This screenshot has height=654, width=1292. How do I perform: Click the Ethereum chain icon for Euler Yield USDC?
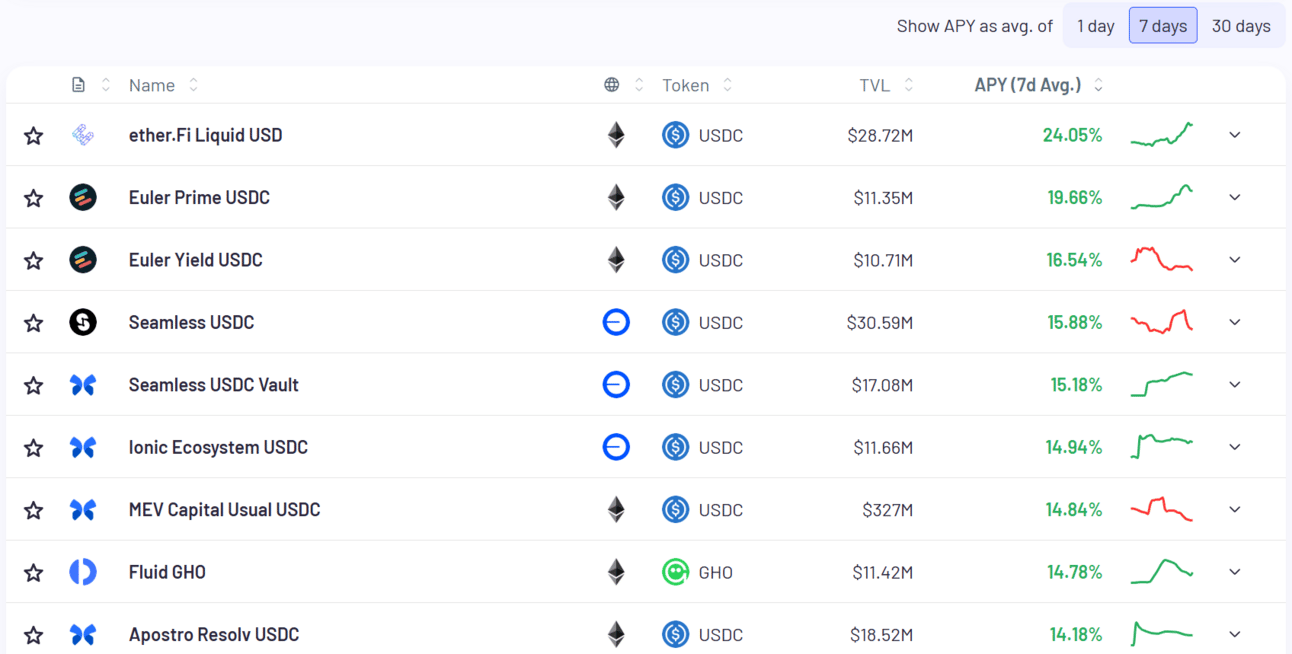tap(616, 260)
